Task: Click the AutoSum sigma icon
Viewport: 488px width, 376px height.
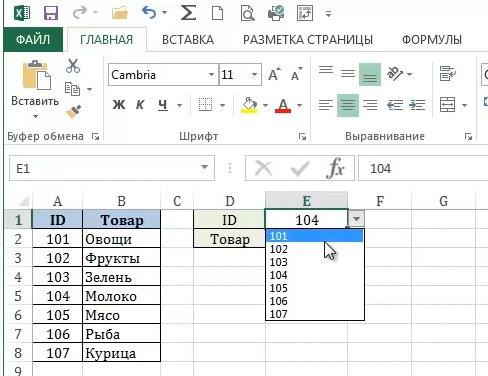Action: 188,14
